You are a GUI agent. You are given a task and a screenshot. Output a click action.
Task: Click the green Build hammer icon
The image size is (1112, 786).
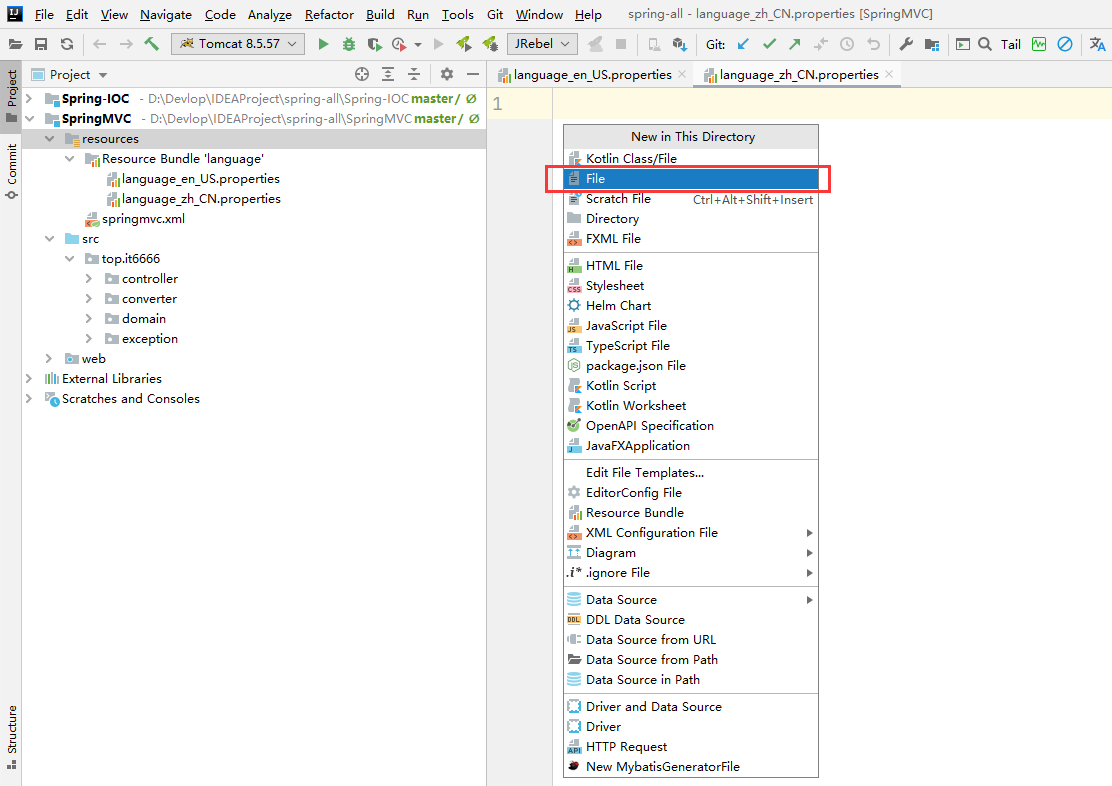[152, 44]
